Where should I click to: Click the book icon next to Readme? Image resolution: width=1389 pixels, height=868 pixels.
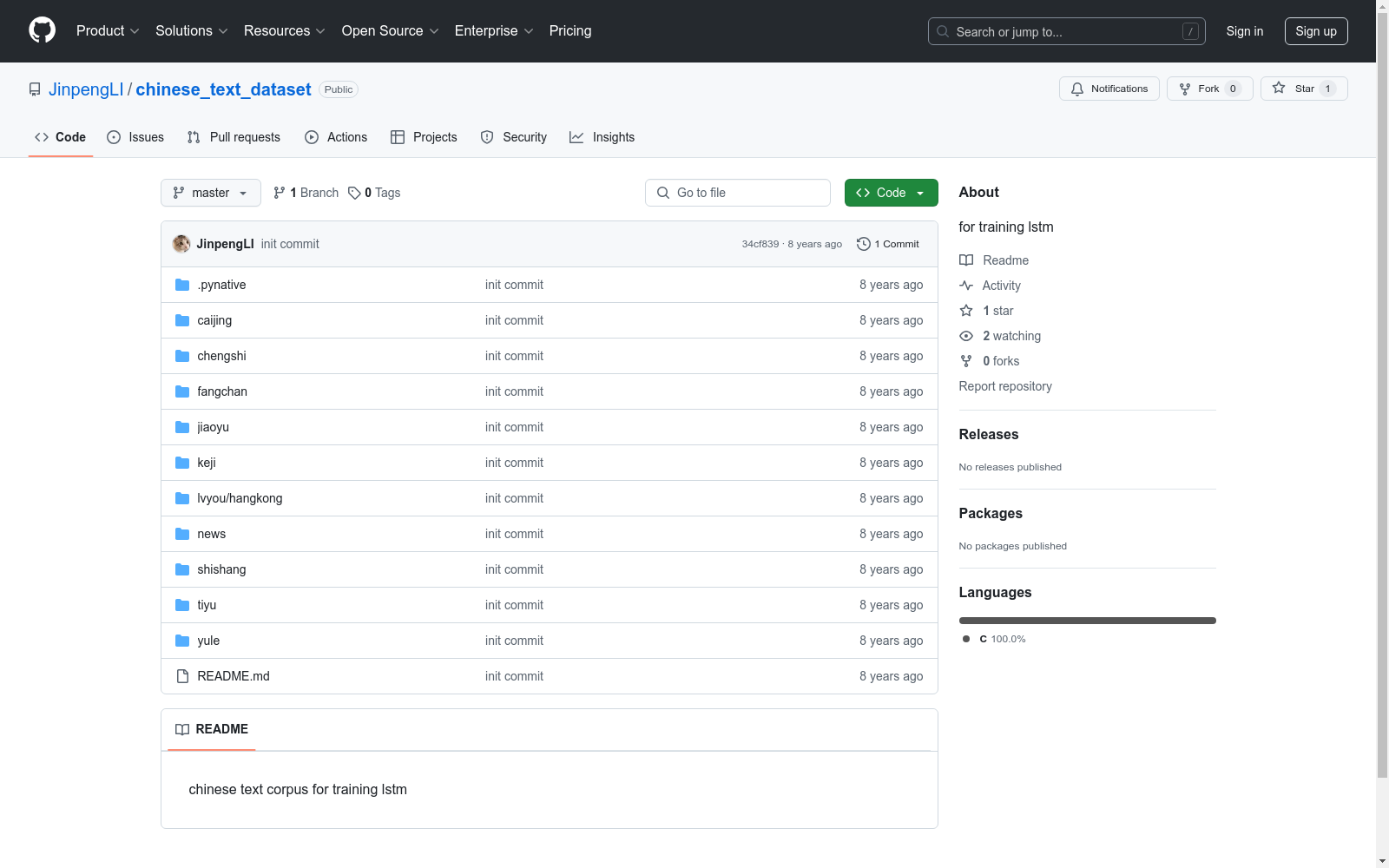[966, 260]
